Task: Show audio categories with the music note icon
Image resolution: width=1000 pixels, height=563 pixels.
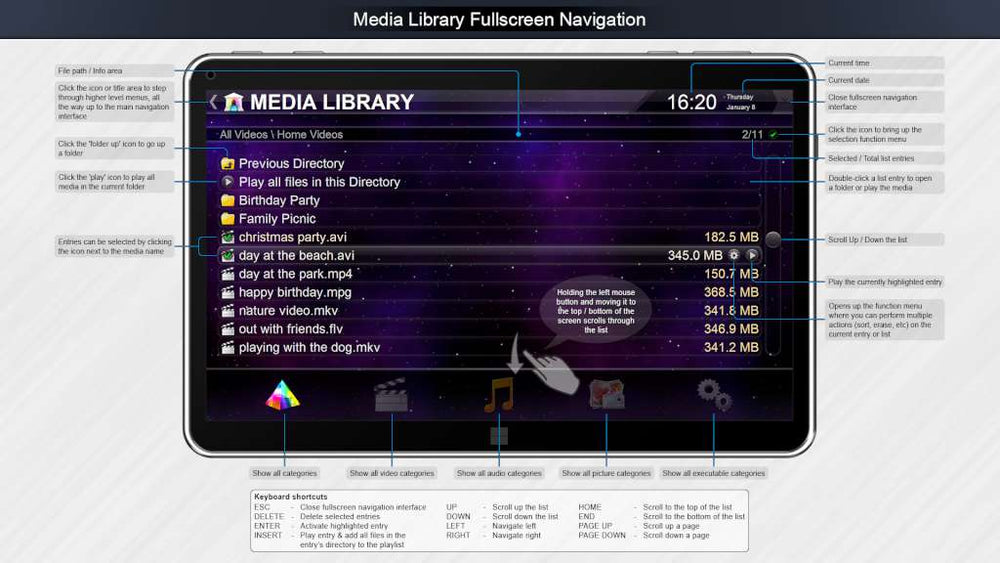Action: click(499, 395)
